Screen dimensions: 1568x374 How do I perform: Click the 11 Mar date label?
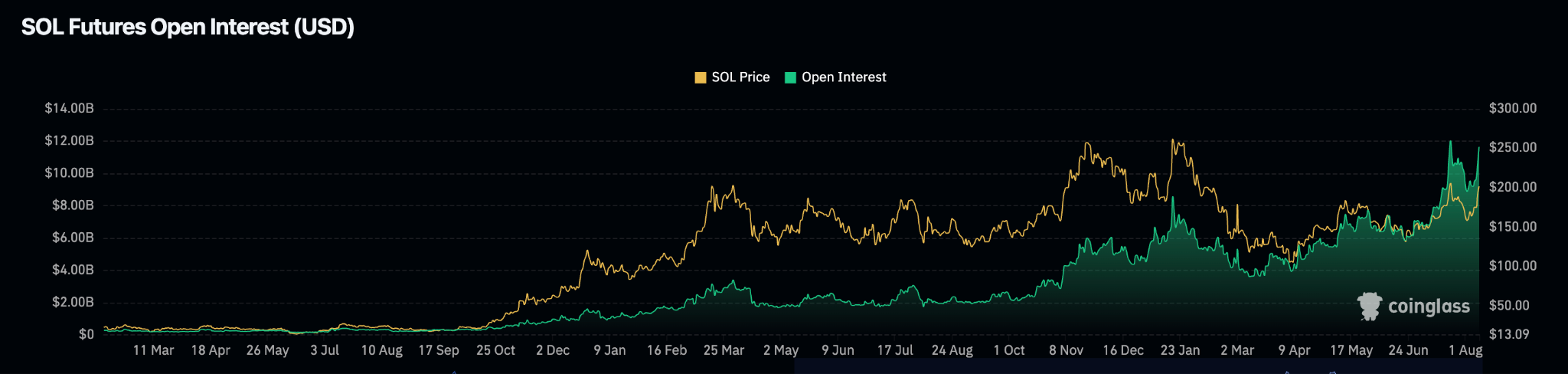tap(153, 350)
